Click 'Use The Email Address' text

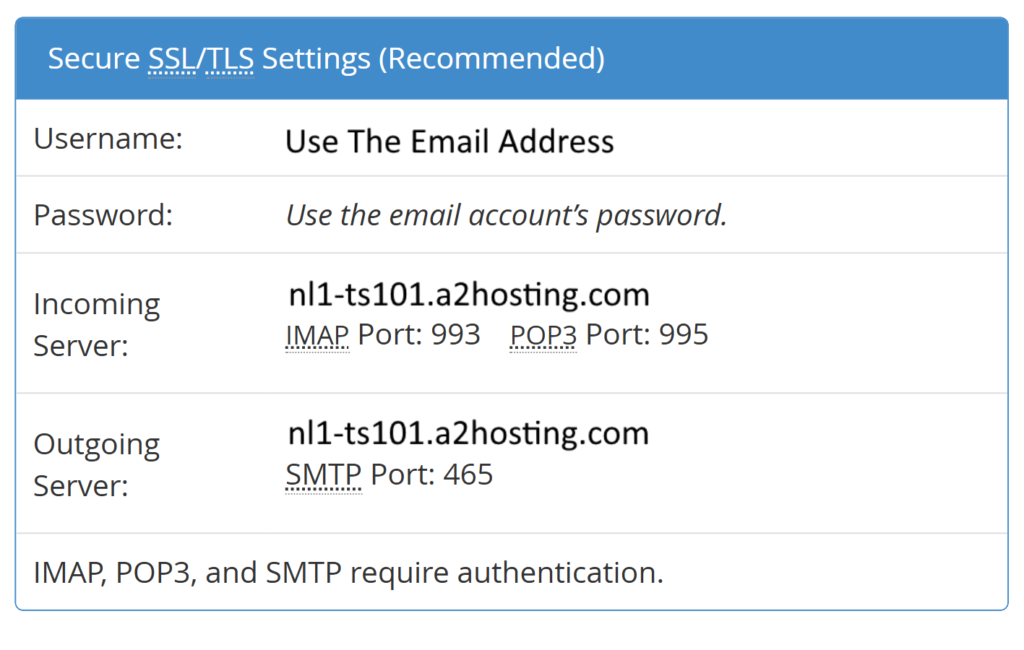(449, 142)
